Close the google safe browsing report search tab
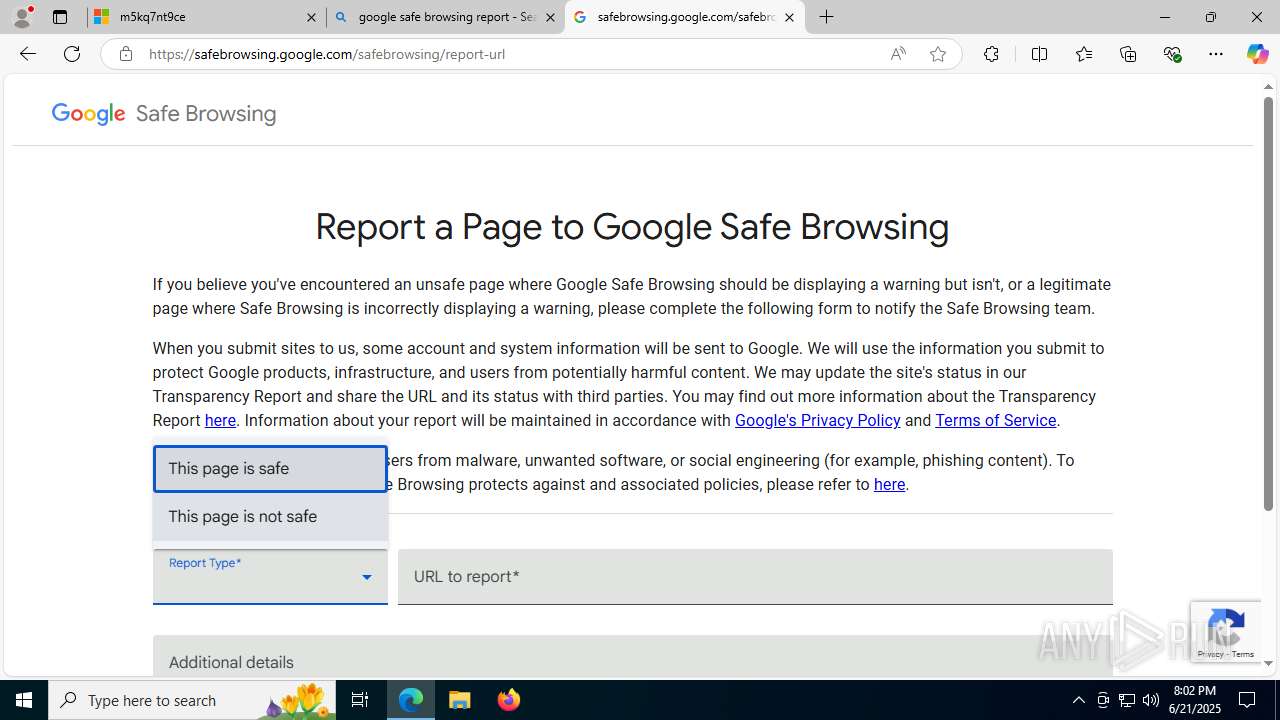 pyautogui.click(x=550, y=17)
